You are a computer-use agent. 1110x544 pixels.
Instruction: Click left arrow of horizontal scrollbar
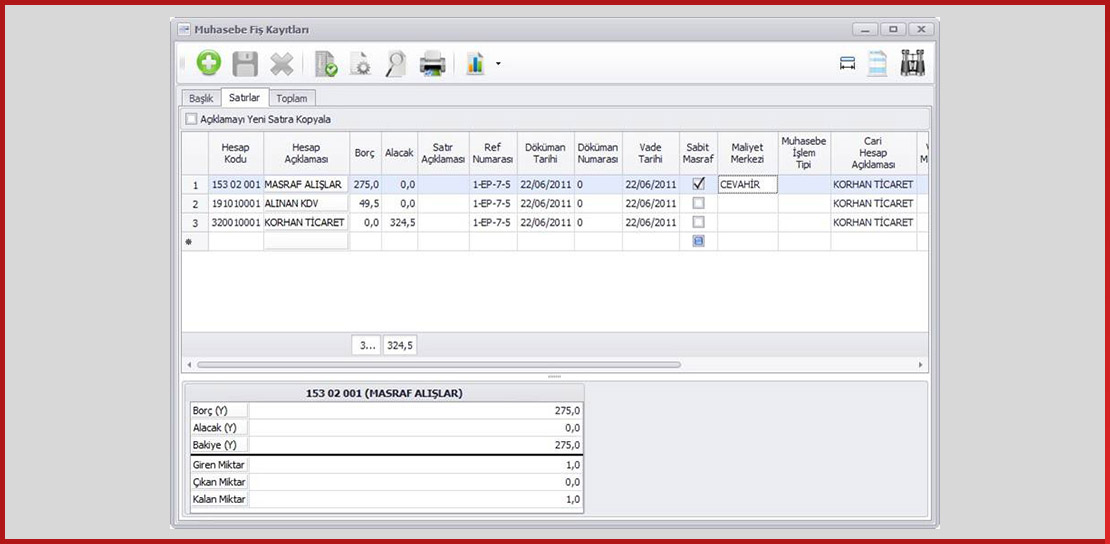[190, 365]
